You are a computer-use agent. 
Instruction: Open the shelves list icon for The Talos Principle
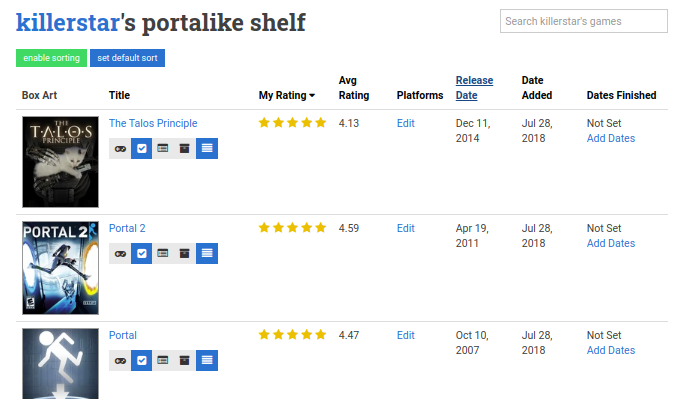click(207, 149)
